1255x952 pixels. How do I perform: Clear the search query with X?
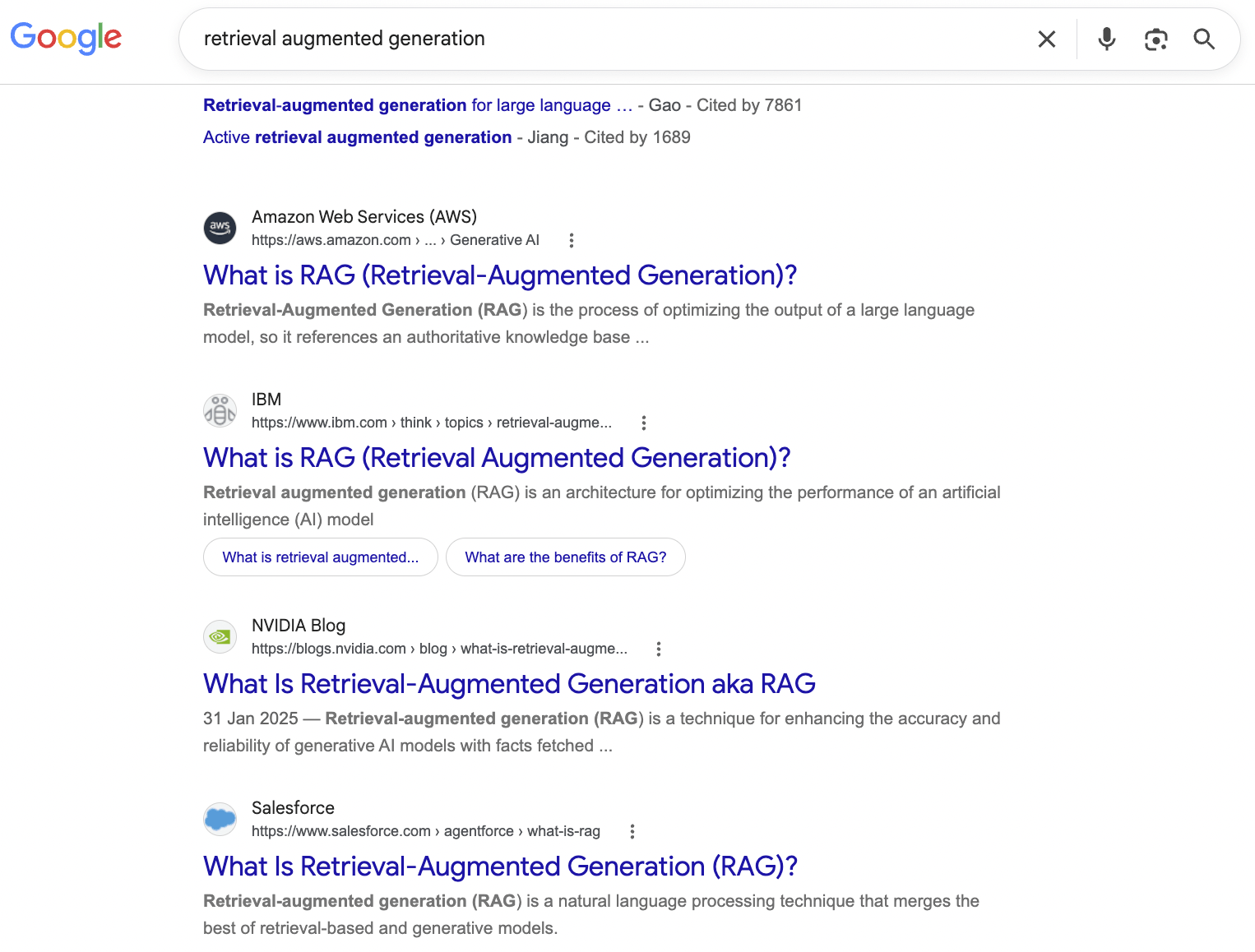click(x=1047, y=39)
